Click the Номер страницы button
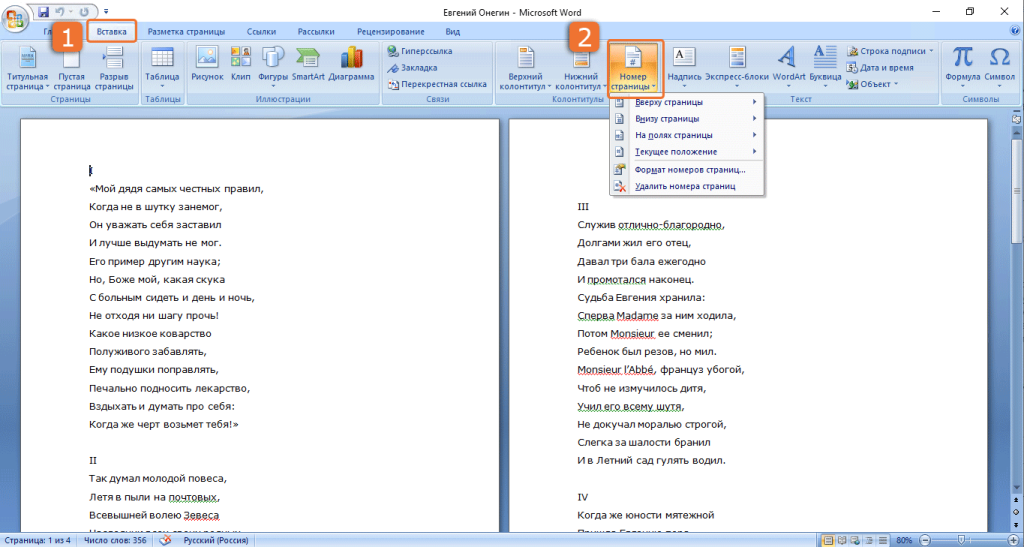The height and width of the screenshot is (547, 1024). pyautogui.click(x=635, y=69)
